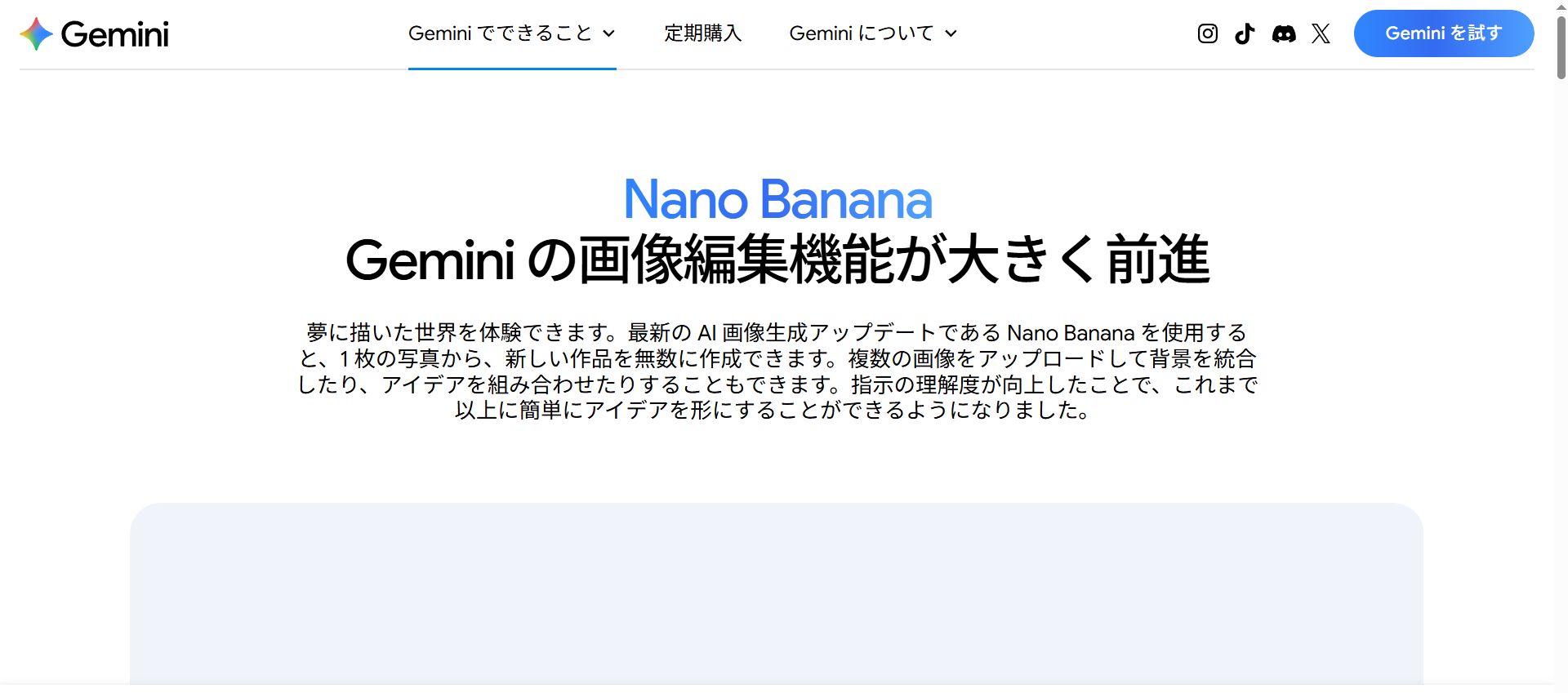Image resolution: width=1568 pixels, height=693 pixels.
Task: Click the Nano Banana text inside the paragraph
Action: pyautogui.click(x=1070, y=333)
